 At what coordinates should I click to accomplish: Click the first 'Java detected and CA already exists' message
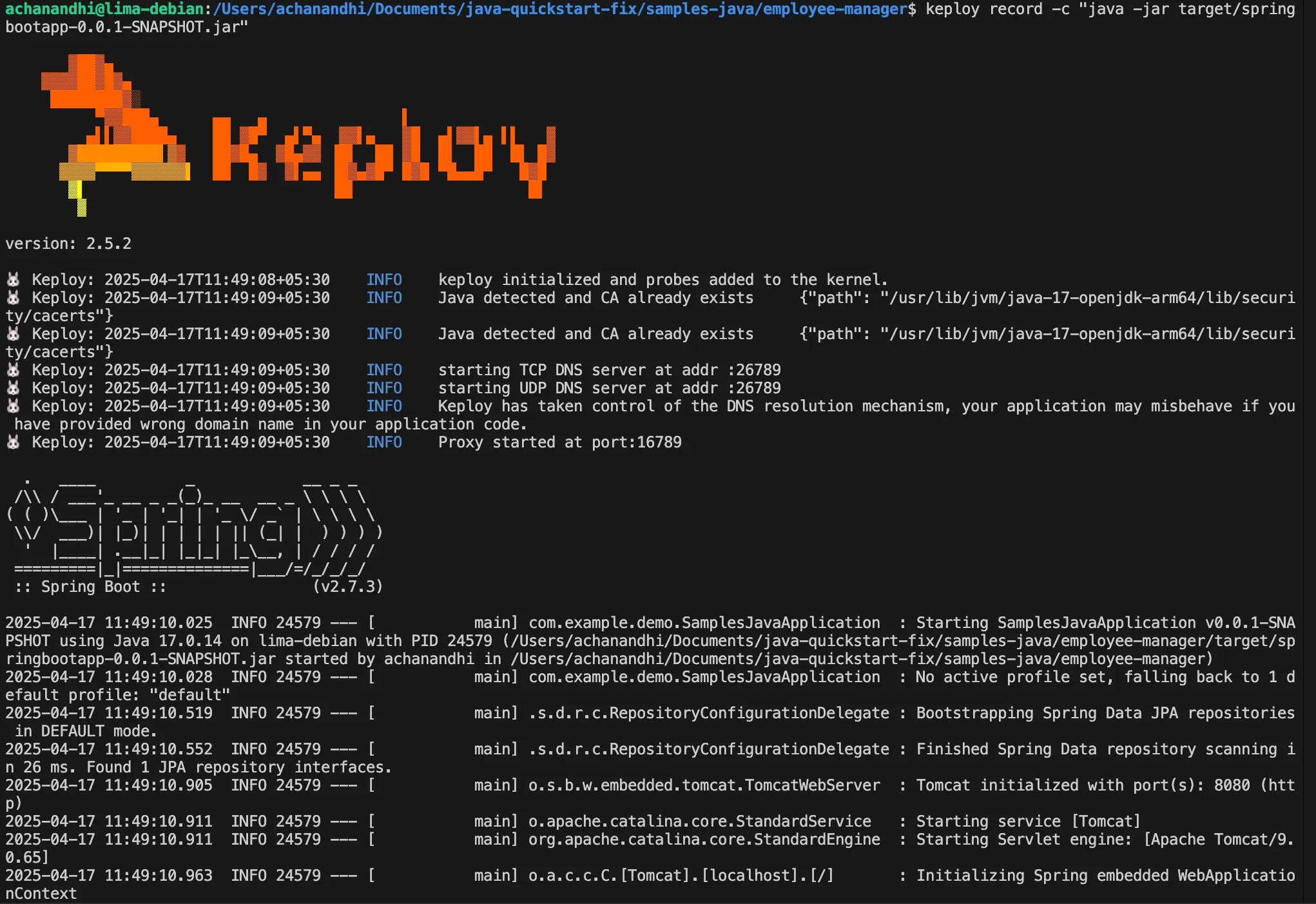click(x=596, y=298)
